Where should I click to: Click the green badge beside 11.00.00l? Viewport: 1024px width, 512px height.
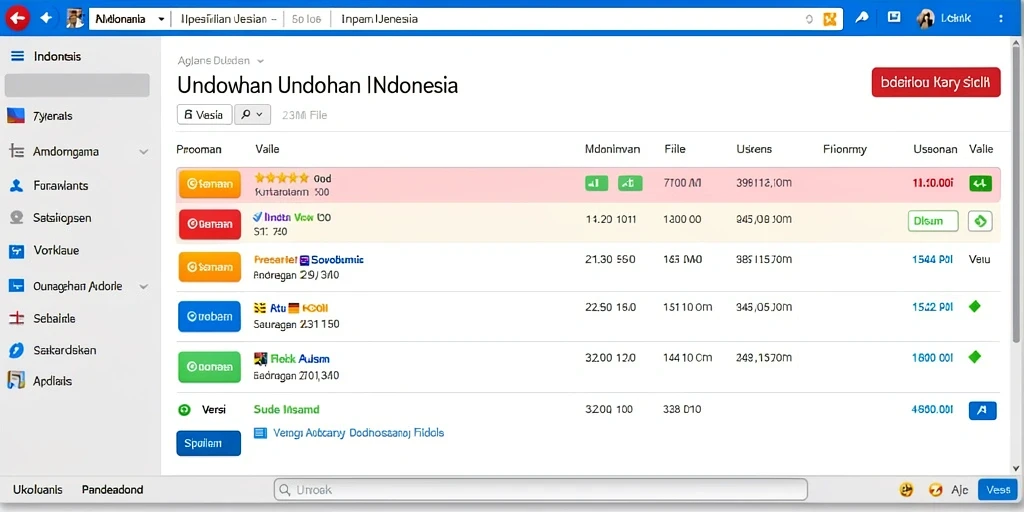980,184
